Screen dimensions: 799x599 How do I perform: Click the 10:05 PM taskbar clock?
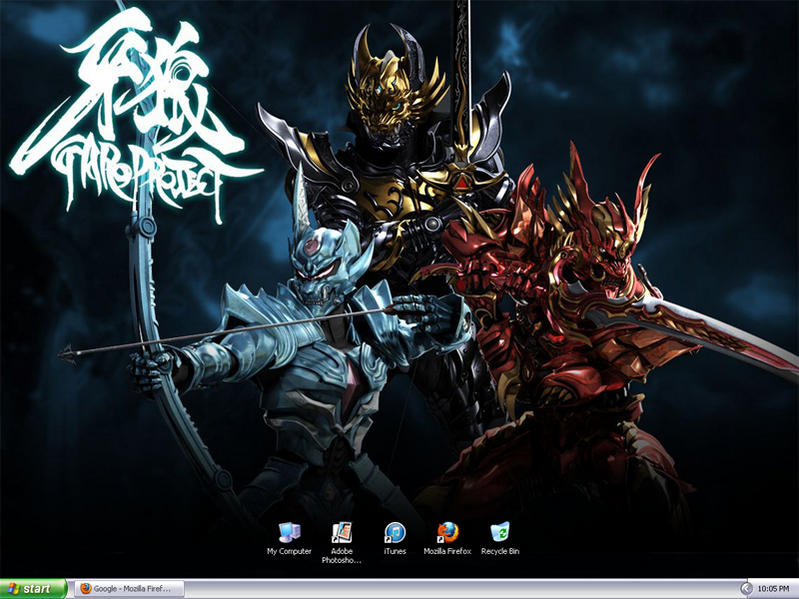[774, 589]
